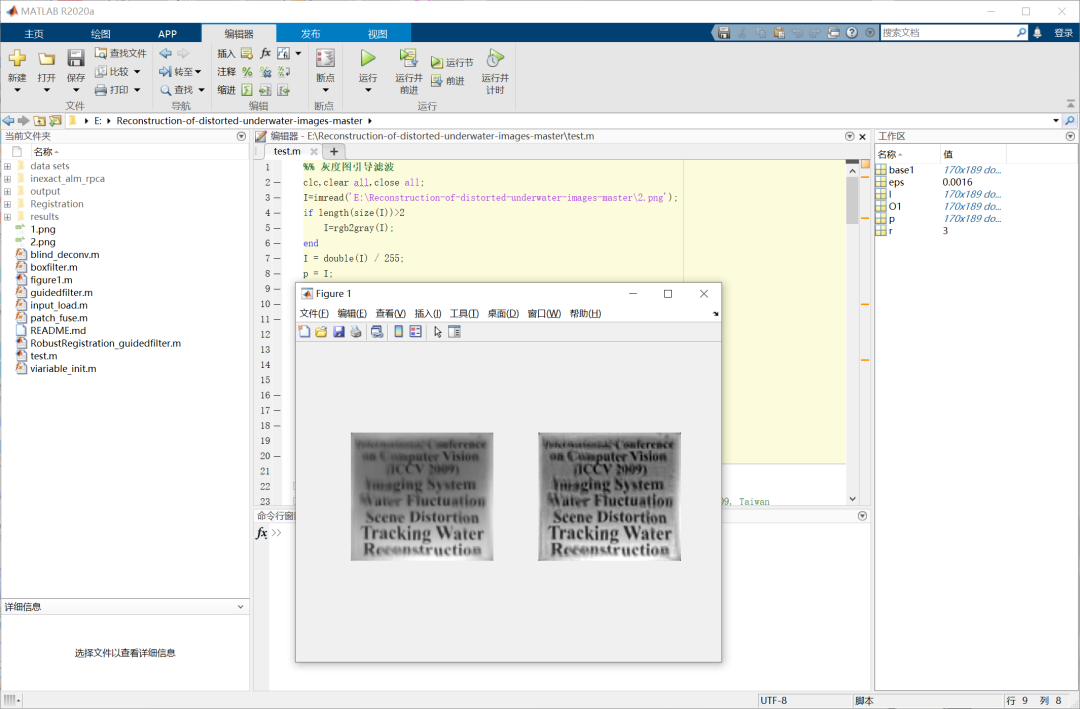This screenshot has height=709, width=1080.
Task: Click 运行并计时 run and time icon
Action: coord(495,58)
